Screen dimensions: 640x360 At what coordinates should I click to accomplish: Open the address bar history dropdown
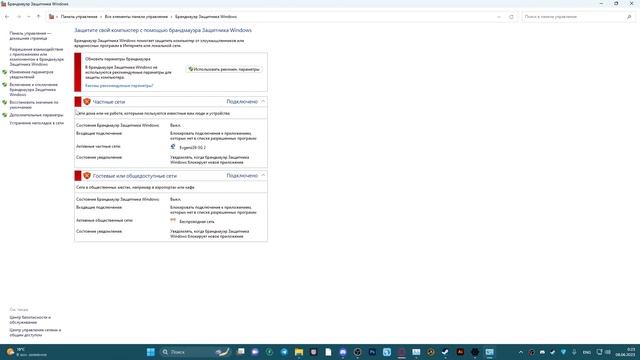point(499,17)
